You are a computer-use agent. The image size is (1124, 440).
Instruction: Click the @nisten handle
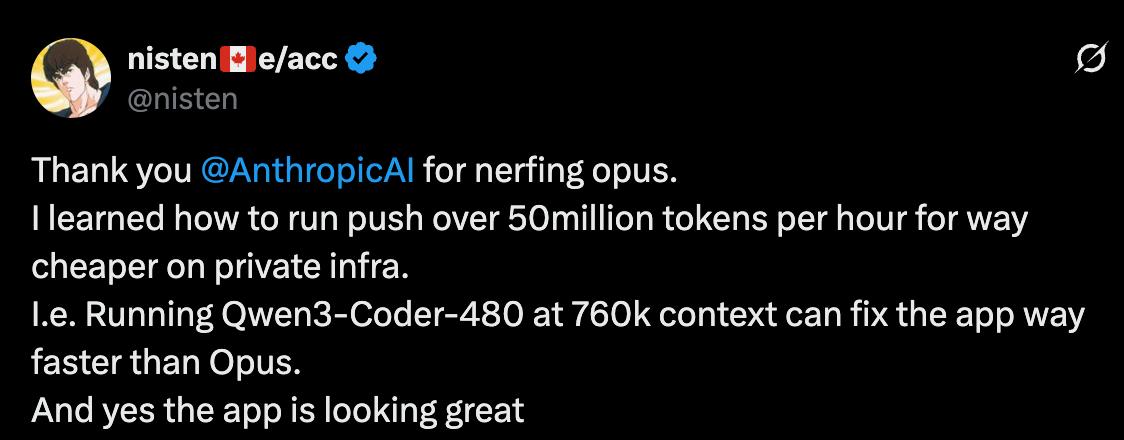(183, 97)
